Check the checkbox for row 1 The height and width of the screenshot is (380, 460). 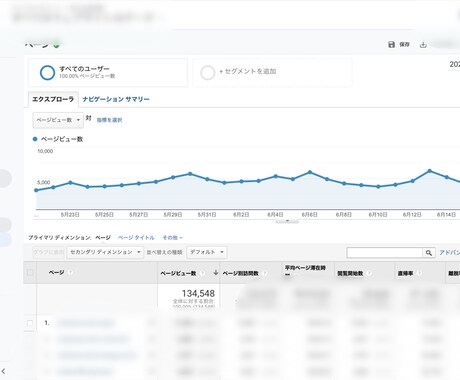(x=30, y=323)
